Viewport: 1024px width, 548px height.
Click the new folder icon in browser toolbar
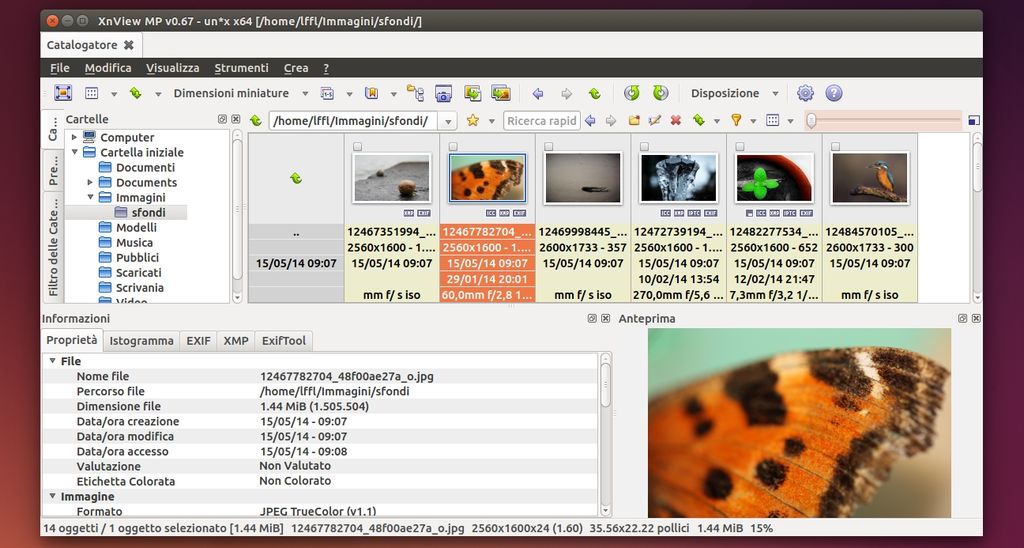click(634, 120)
